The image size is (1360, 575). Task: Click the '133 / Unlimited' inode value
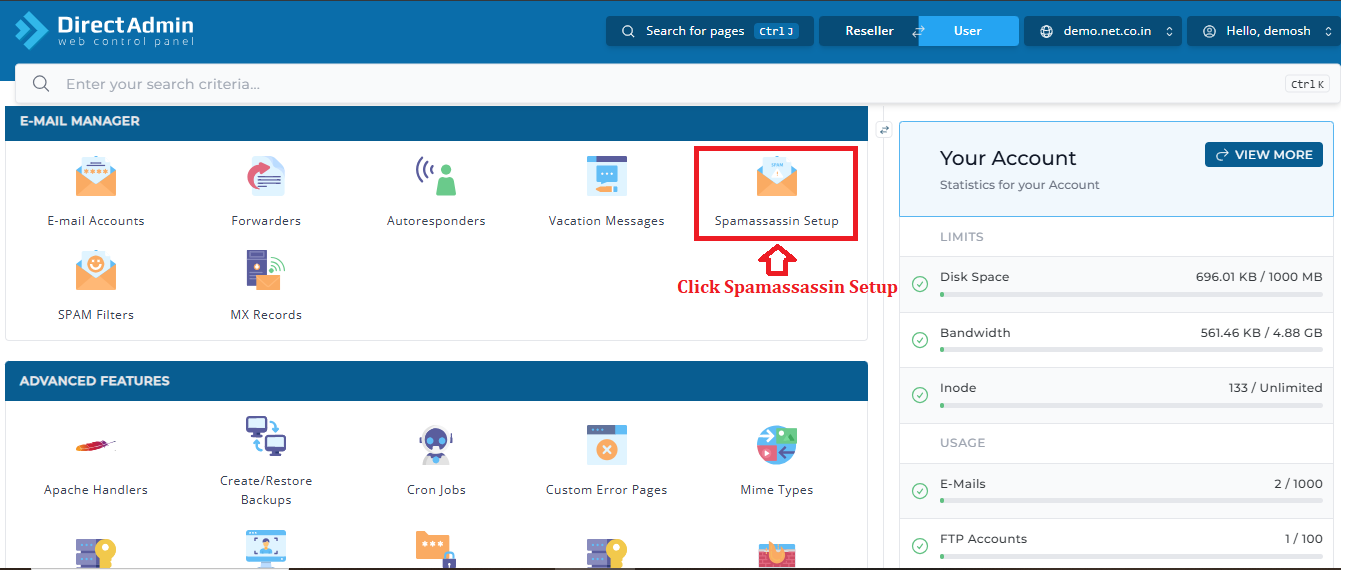[1275, 387]
